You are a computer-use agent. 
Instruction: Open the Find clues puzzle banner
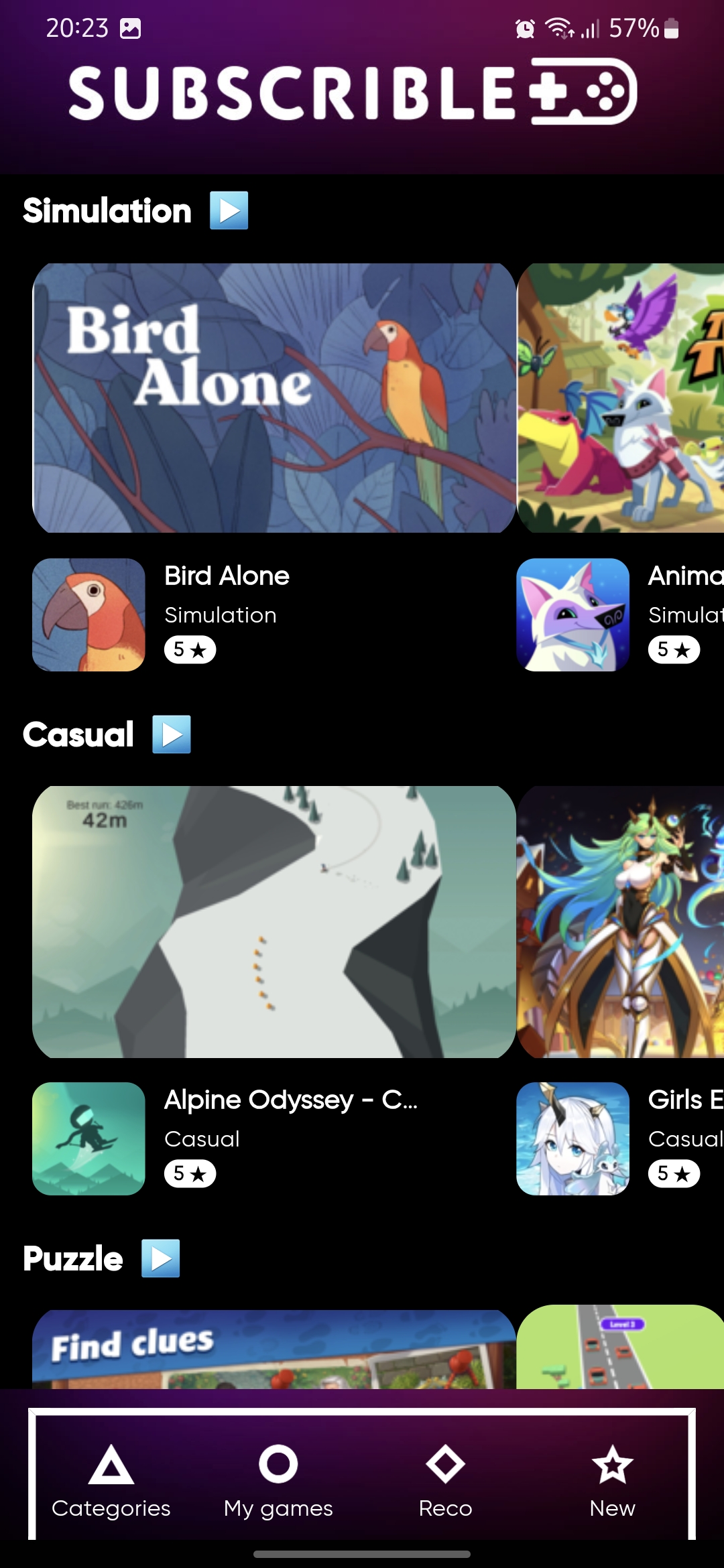point(274,1349)
